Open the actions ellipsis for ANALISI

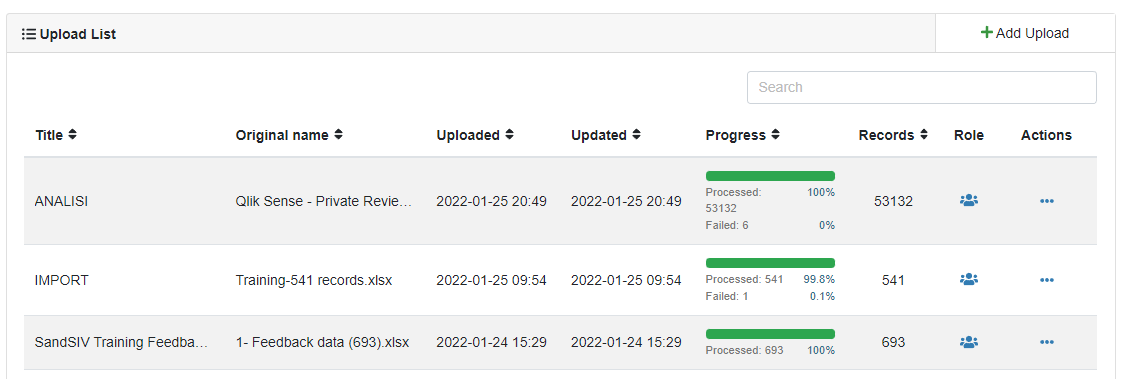1046,201
